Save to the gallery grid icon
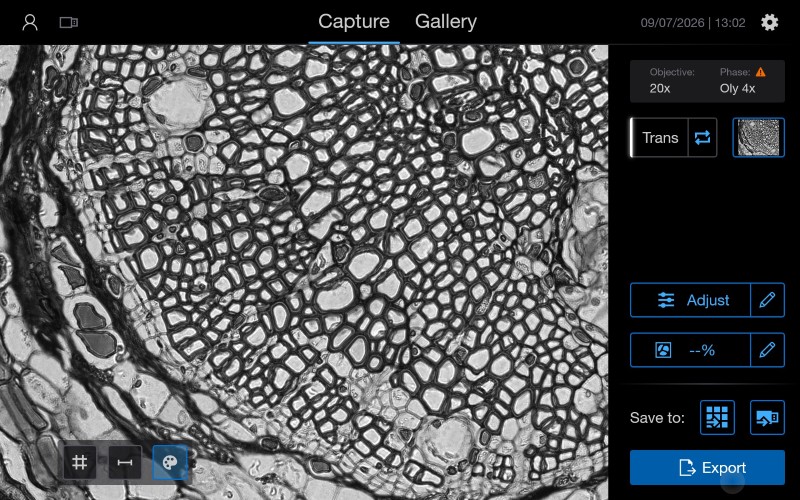800x500 pixels. click(x=717, y=418)
